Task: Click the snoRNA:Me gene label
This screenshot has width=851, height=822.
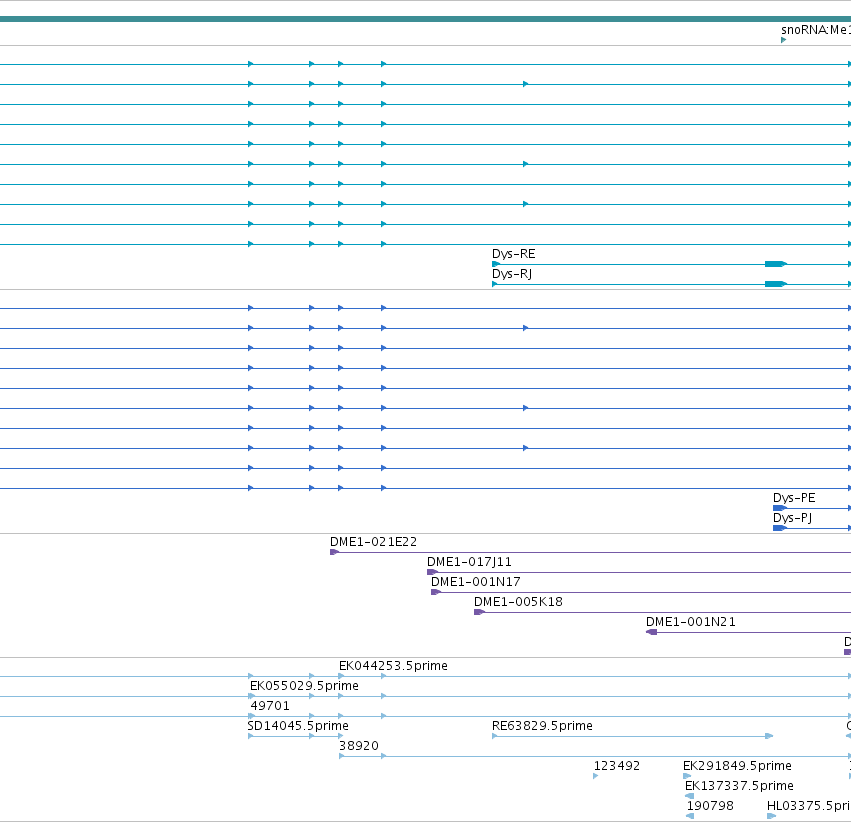Action: tap(816, 30)
